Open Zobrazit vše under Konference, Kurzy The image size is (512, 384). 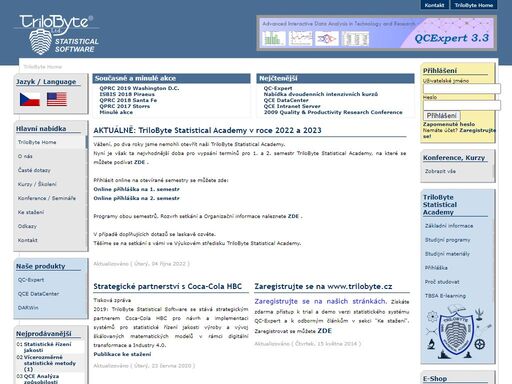tap(440, 171)
